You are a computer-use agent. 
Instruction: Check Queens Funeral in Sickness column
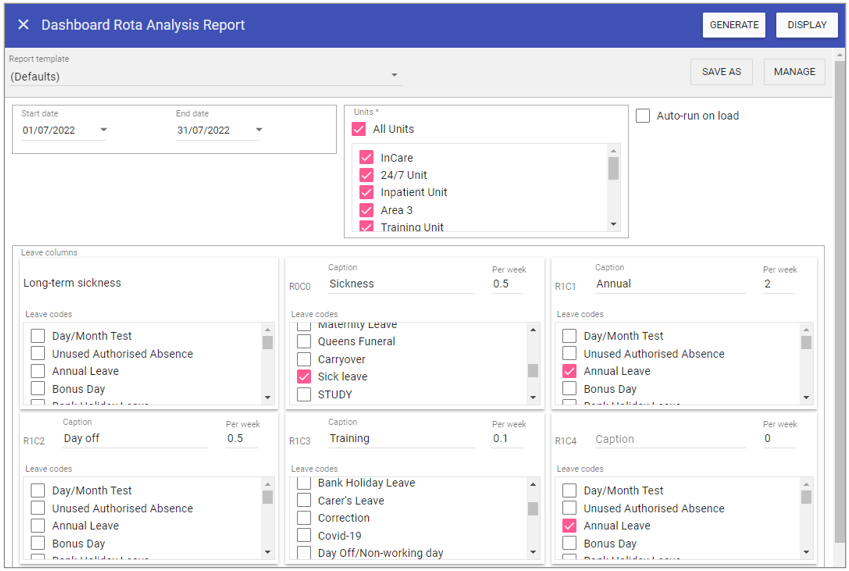tap(304, 342)
